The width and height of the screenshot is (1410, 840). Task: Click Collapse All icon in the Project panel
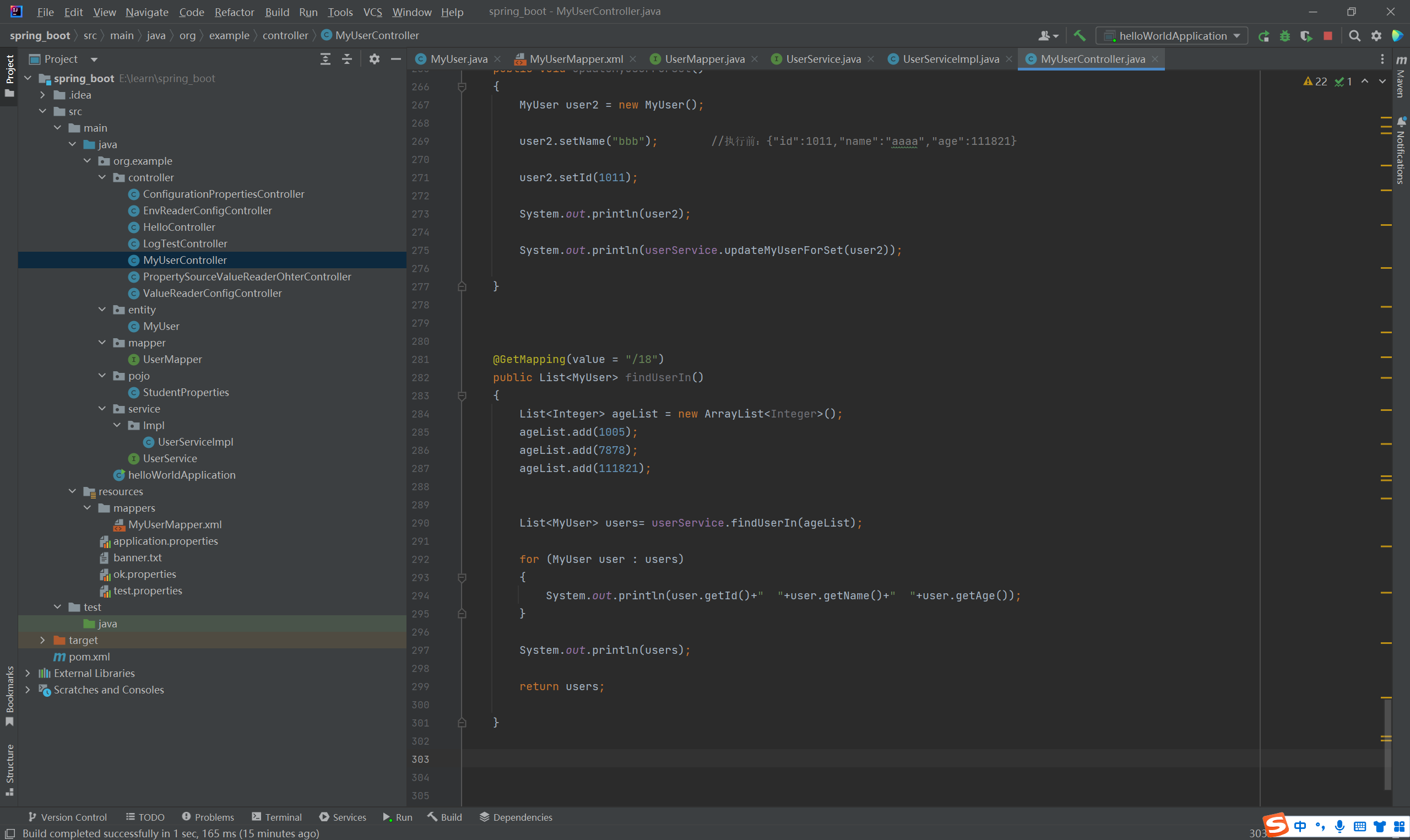[x=347, y=59]
